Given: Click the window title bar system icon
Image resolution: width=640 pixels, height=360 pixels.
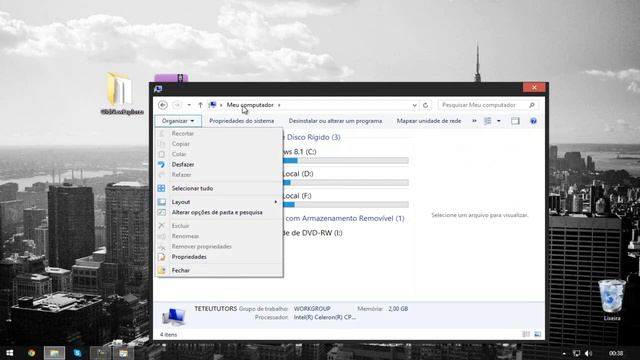Looking at the screenshot, I should pos(158,89).
